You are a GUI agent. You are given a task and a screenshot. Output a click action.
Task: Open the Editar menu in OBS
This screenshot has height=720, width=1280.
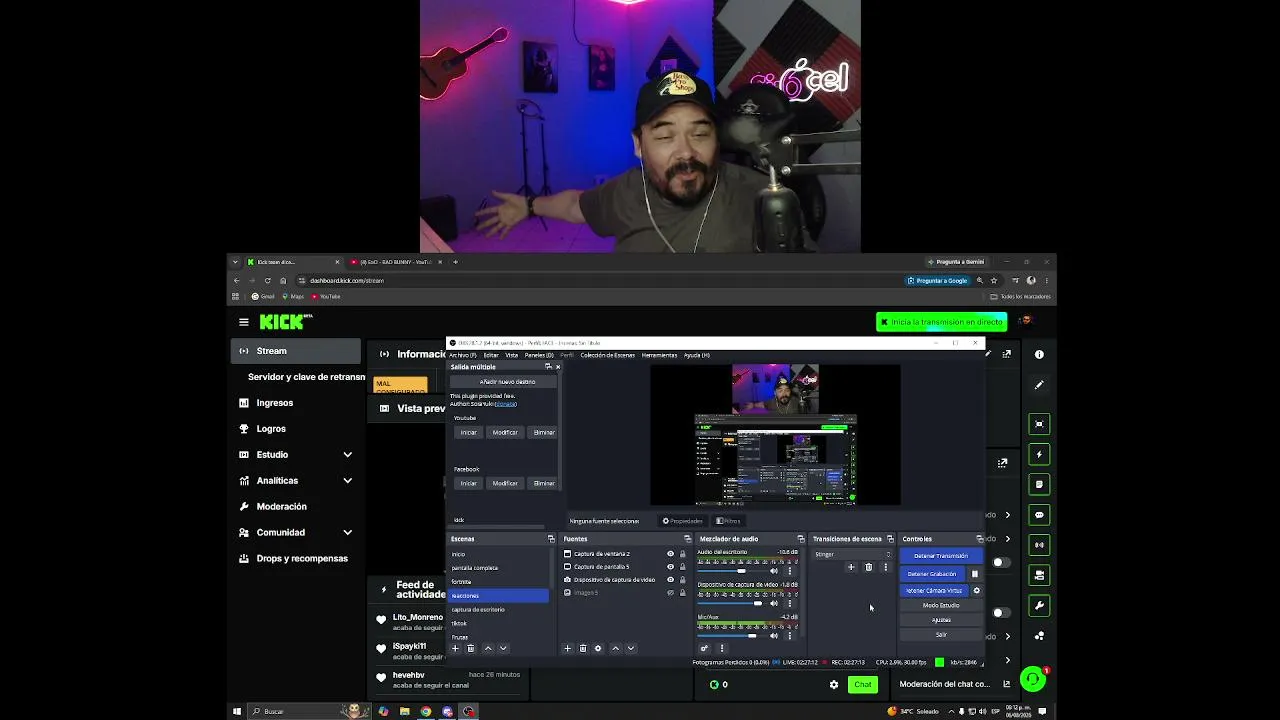pos(491,355)
